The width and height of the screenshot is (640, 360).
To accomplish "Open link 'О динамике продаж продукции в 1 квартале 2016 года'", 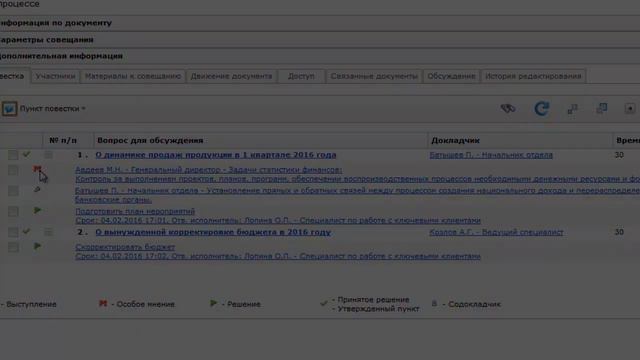I will [x=216, y=155].
